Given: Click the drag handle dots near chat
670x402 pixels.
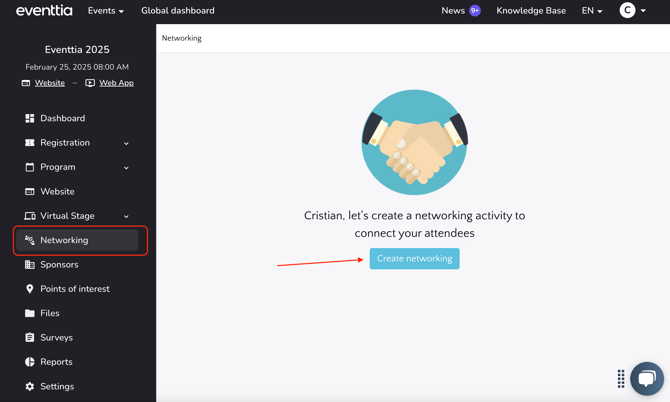Looking at the screenshot, I should [621, 378].
